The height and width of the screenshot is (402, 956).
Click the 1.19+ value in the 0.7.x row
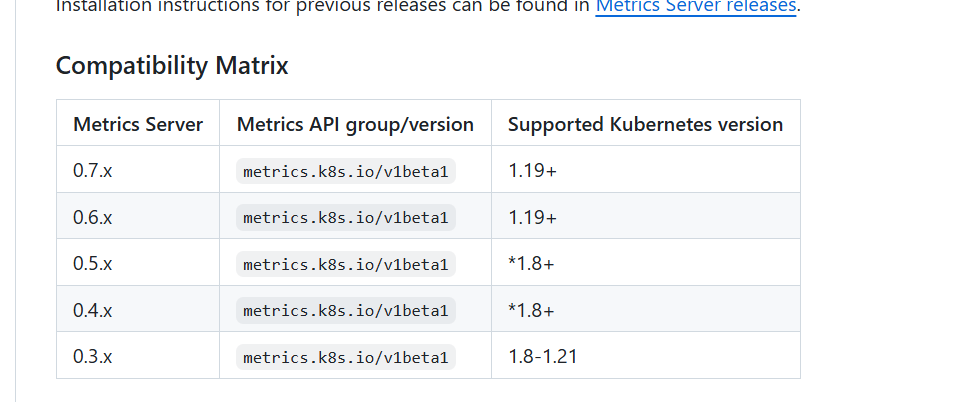(532, 171)
